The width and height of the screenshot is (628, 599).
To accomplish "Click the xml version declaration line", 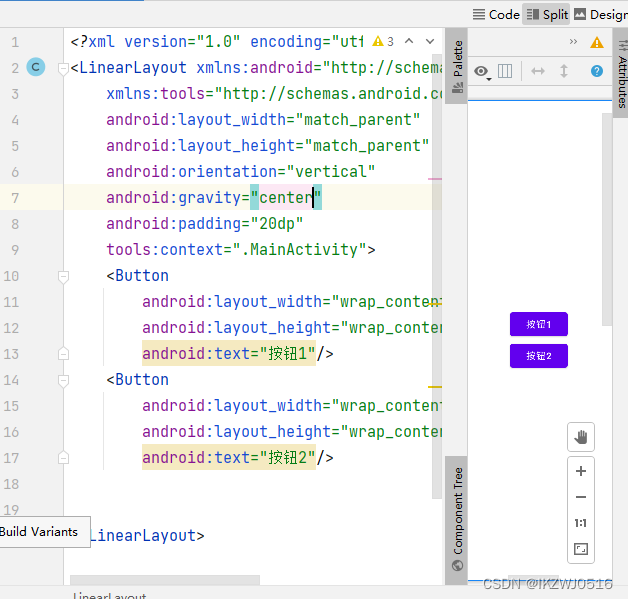I will click(x=217, y=42).
